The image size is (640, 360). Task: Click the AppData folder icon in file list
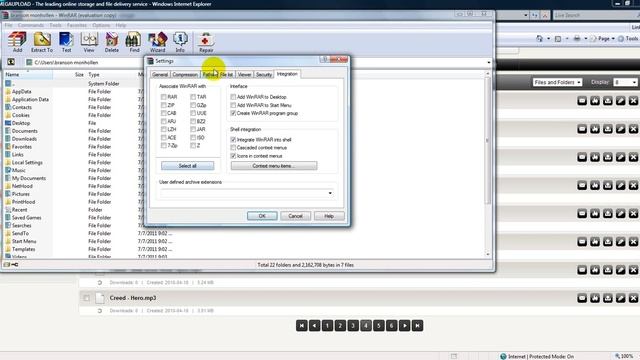coord(8,91)
